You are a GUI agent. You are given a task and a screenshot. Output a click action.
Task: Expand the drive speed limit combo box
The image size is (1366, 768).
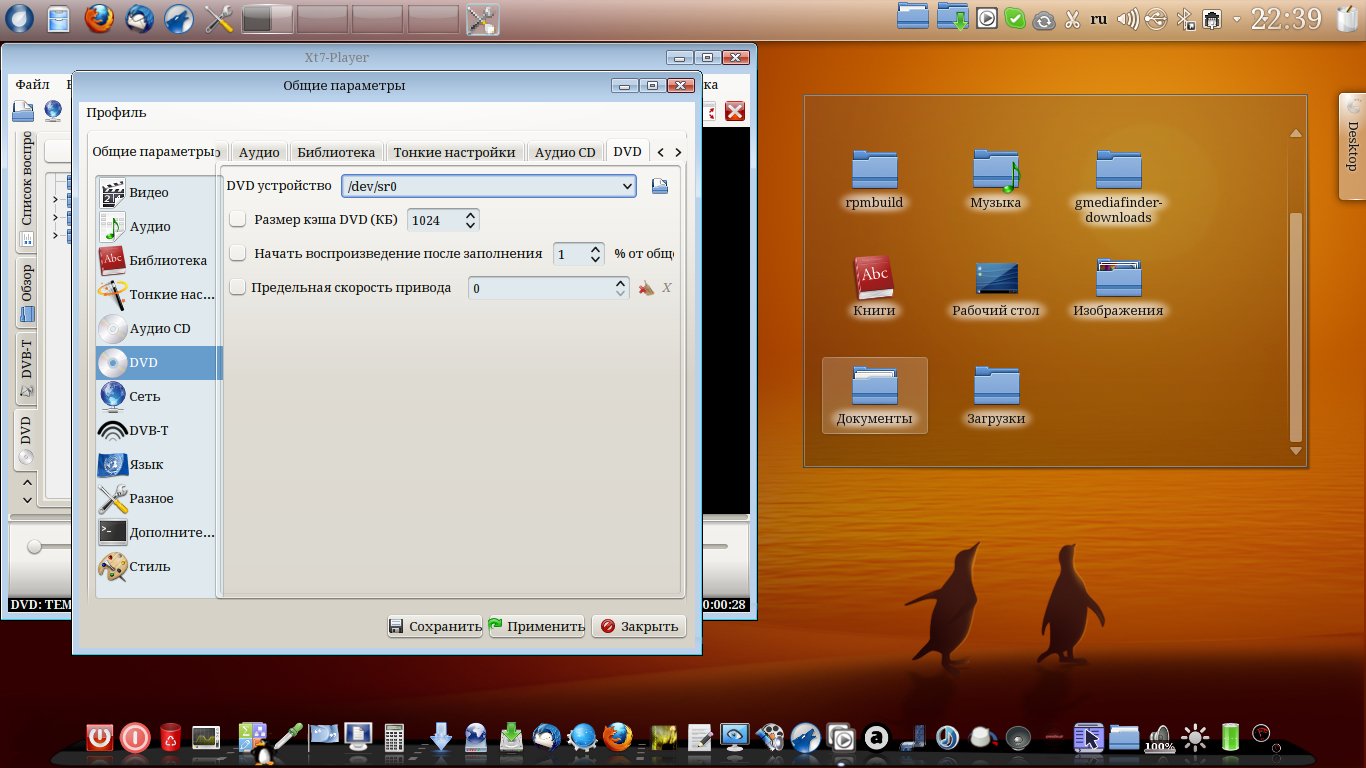click(621, 288)
